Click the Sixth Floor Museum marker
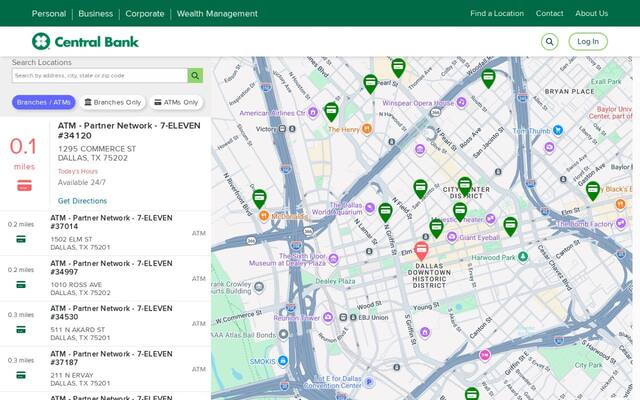This screenshot has width=640, height=400. (333, 258)
